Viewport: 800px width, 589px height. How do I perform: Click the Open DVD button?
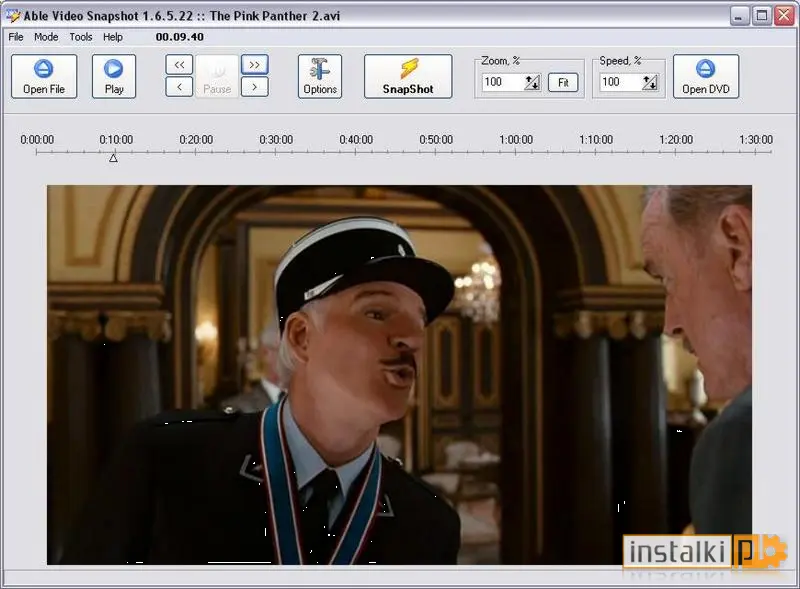click(x=706, y=76)
